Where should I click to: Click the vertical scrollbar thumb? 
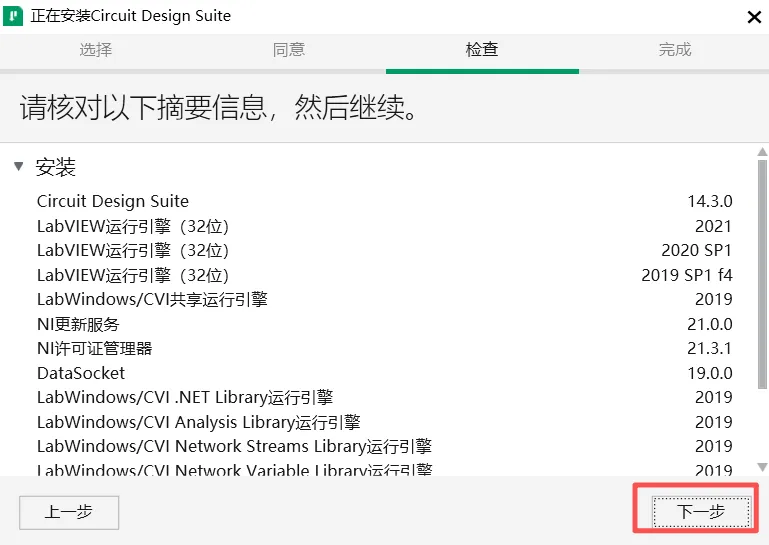[762, 274]
